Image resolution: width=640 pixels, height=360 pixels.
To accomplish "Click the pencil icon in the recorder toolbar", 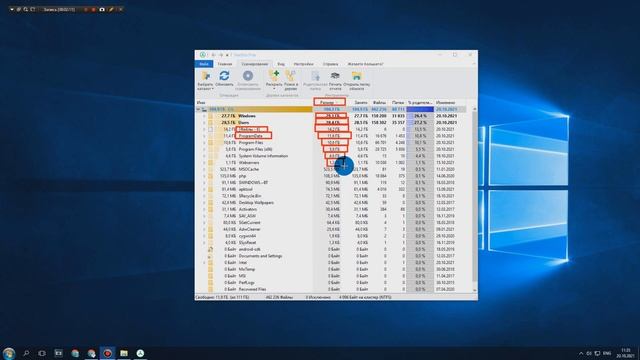I will pos(111,9).
